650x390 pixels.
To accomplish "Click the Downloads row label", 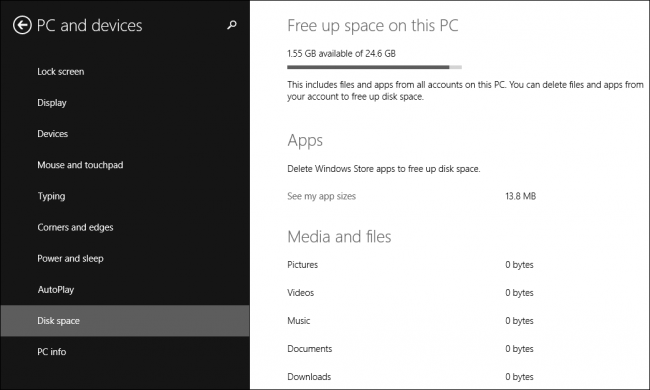I will pos(309,377).
